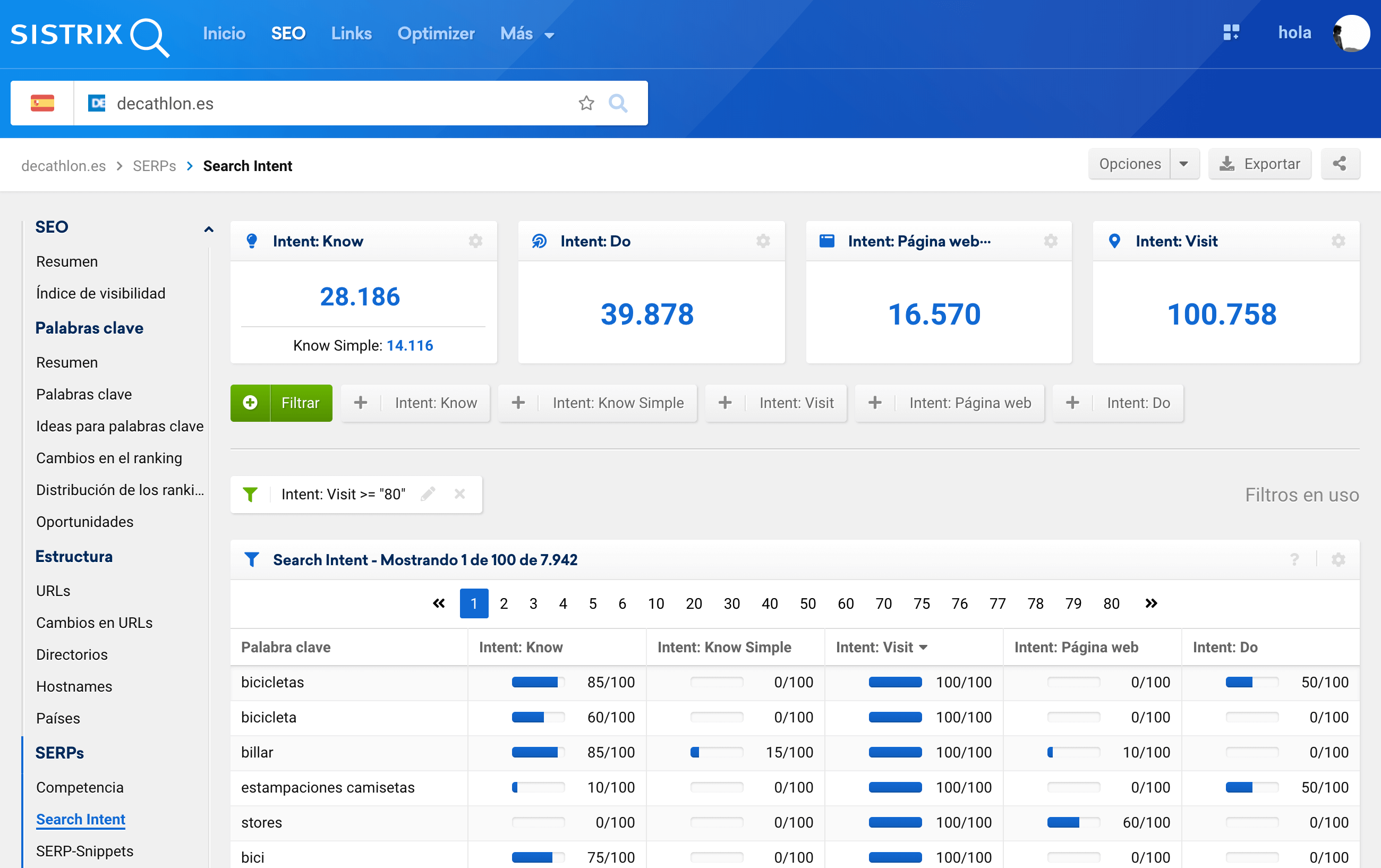This screenshot has height=868, width=1381.
Task: Click the search magnifier icon
Action: pos(618,103)
